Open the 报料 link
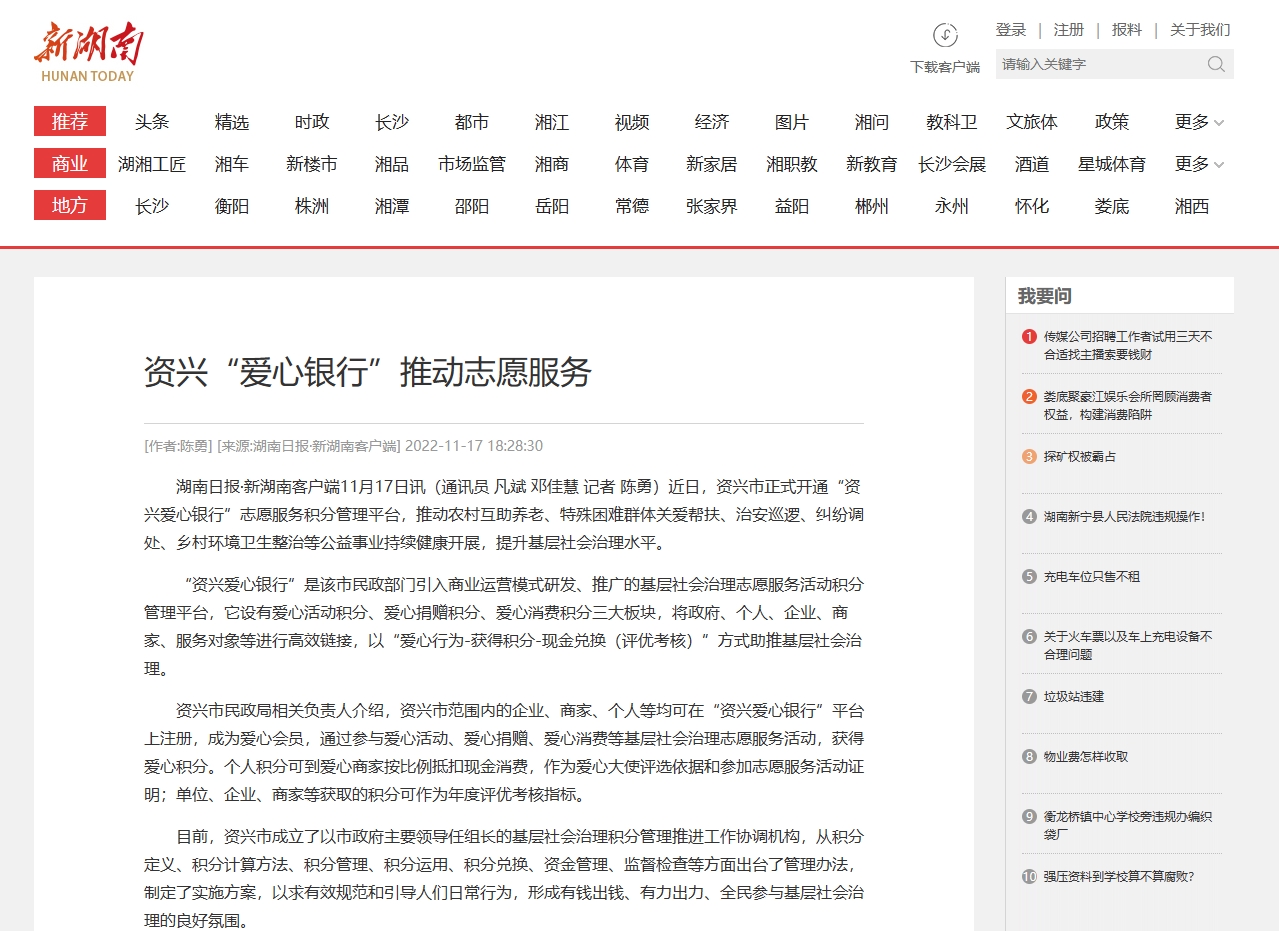Image resolution: width=1279 pixels, height=931 pixels. (1127, 30)
